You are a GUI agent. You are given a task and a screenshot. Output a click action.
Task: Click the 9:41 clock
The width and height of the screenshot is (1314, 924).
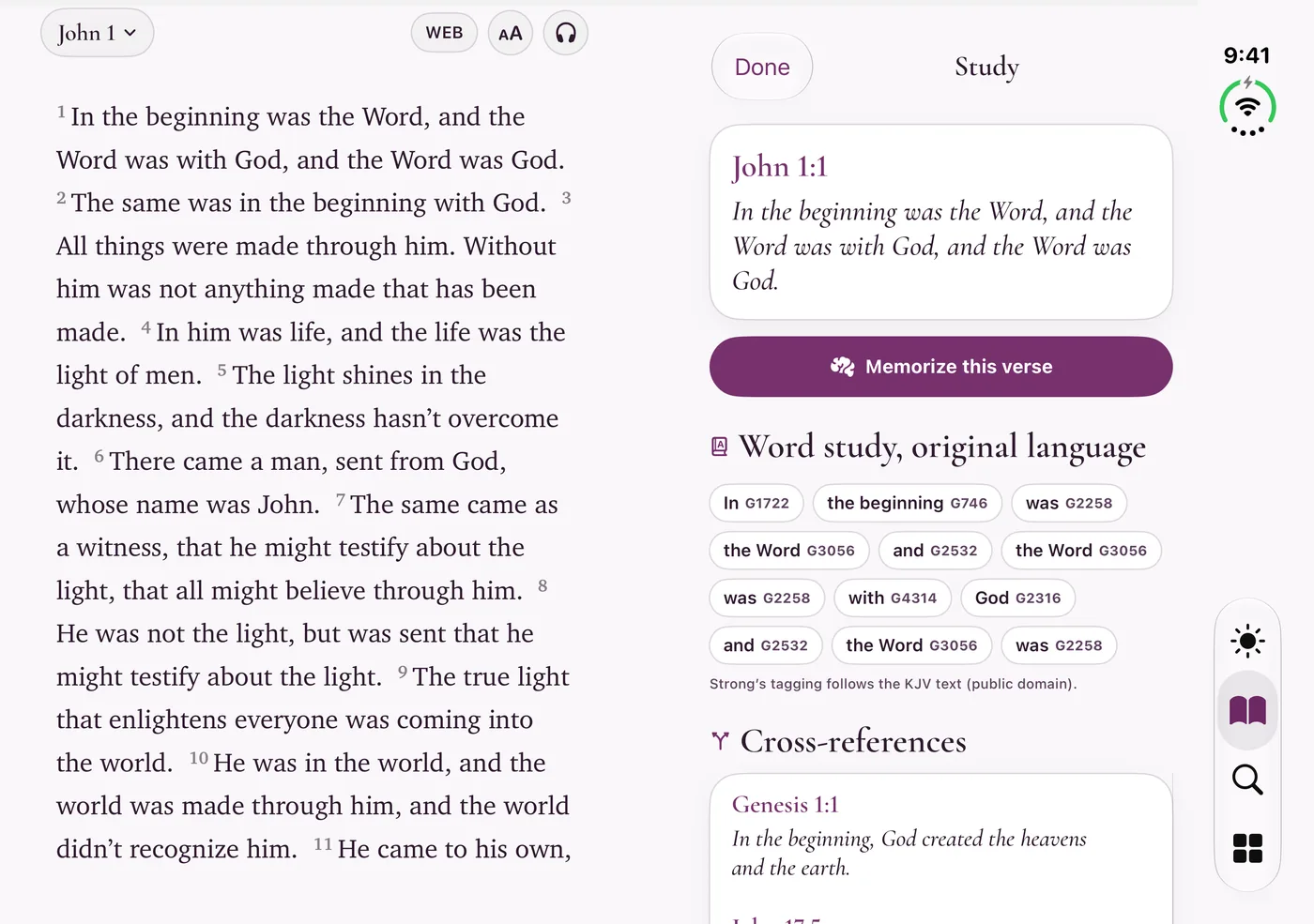(1246, 55)
